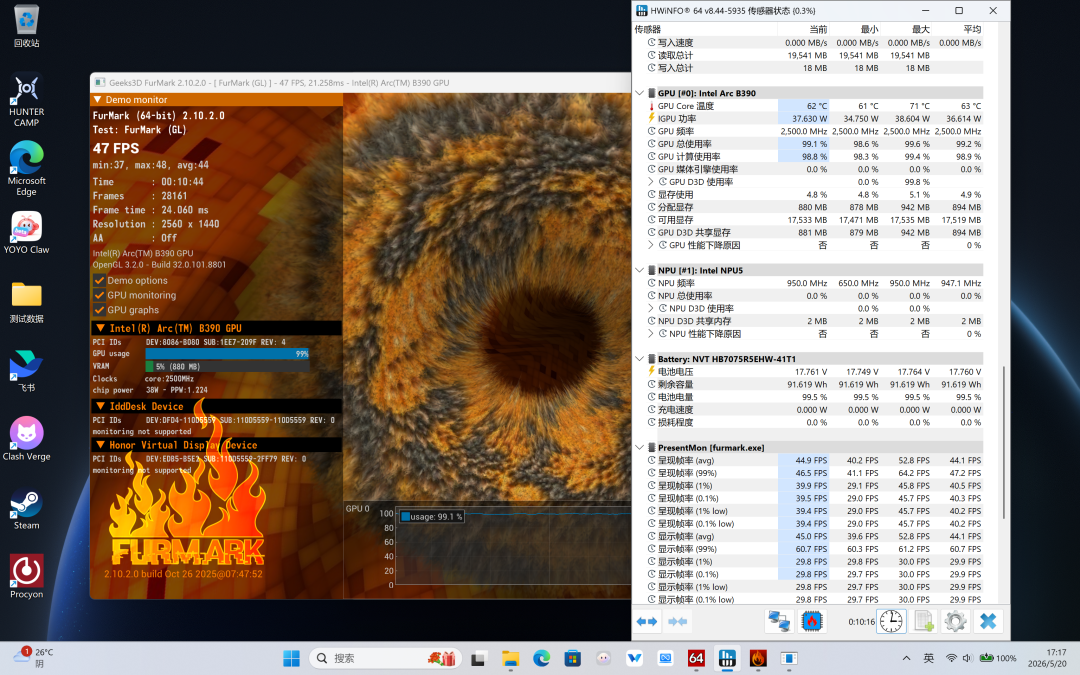Screen dimensions: 1080x675
Task: Toggle GPU monitoring checkbox in FurMark
Action: [x=99, y=295]
